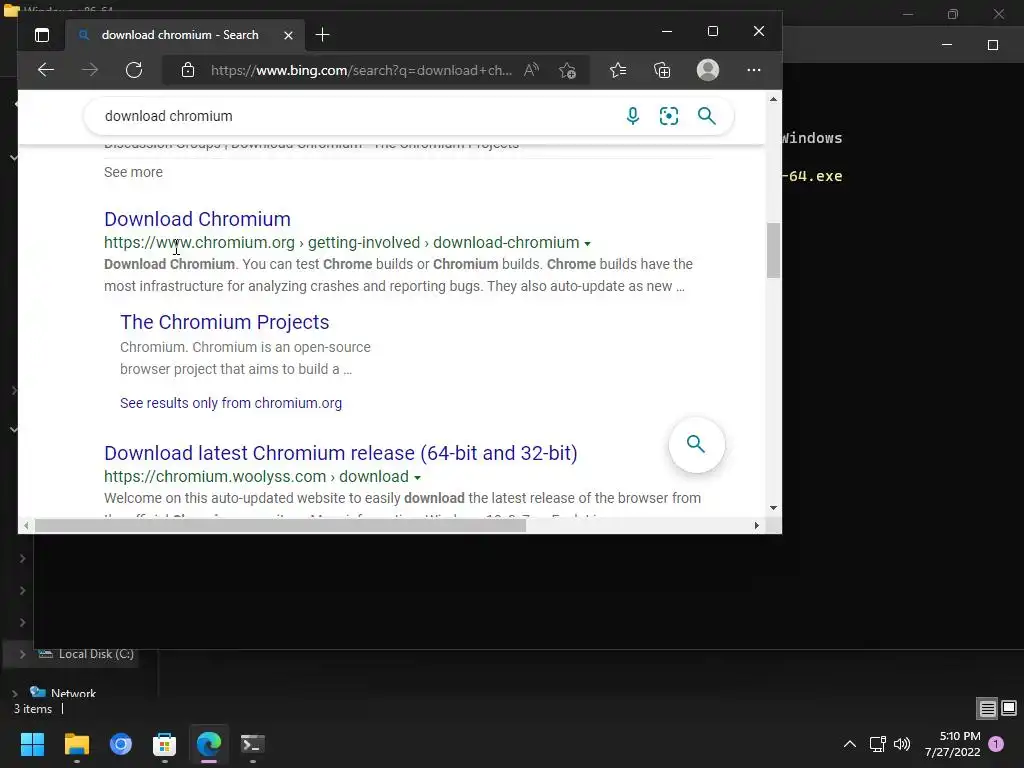Click the Edge tab actions menu icon
The width and height of the screenshot is (1024, 768).
click(42, 35)
